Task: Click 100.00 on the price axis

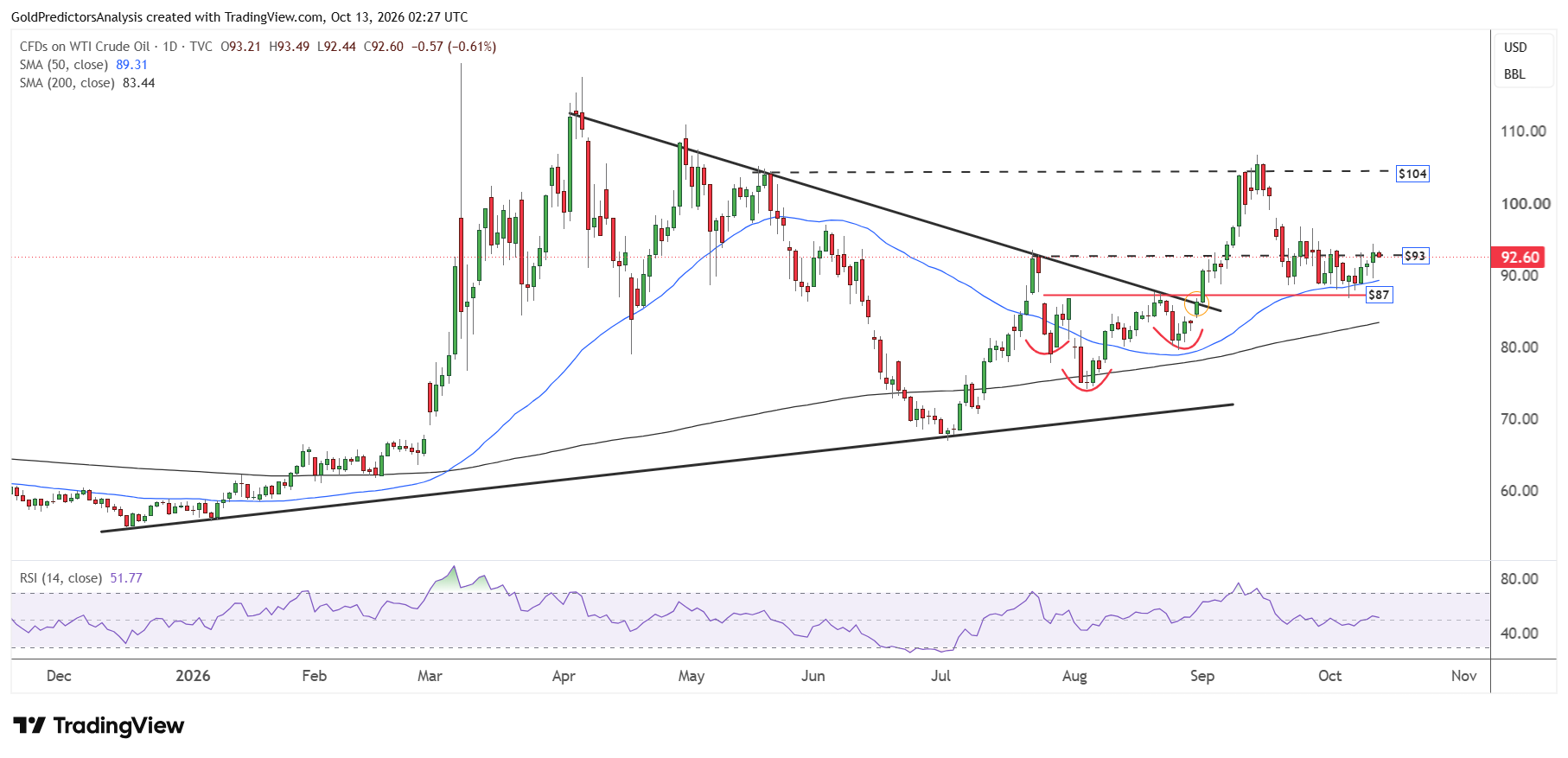Action: 1526,204
